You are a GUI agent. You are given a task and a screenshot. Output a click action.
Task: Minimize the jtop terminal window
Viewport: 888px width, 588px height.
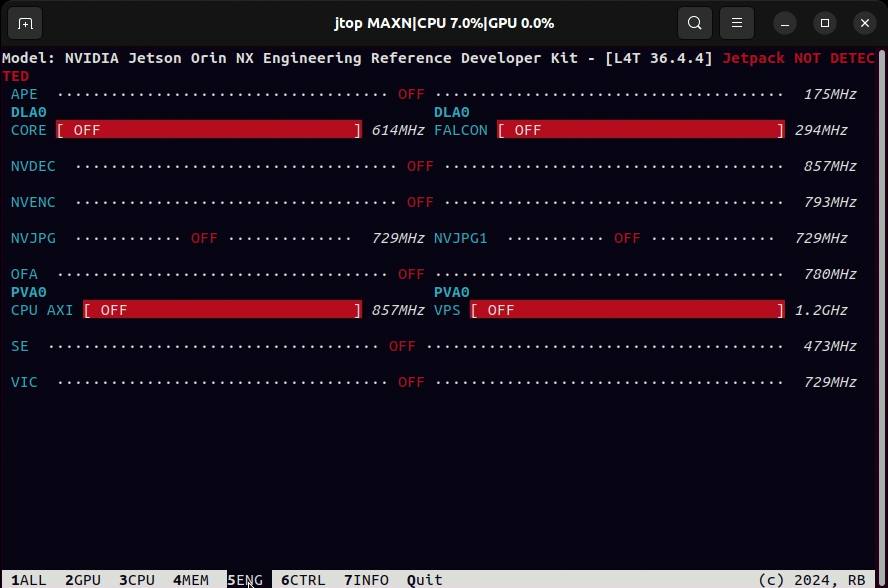click(786, 23)
